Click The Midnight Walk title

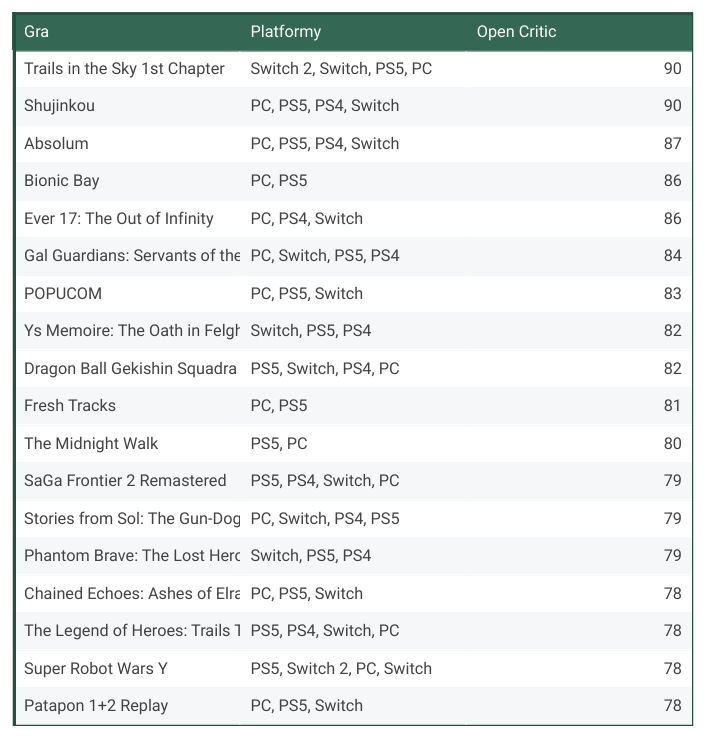pos(91,444)
